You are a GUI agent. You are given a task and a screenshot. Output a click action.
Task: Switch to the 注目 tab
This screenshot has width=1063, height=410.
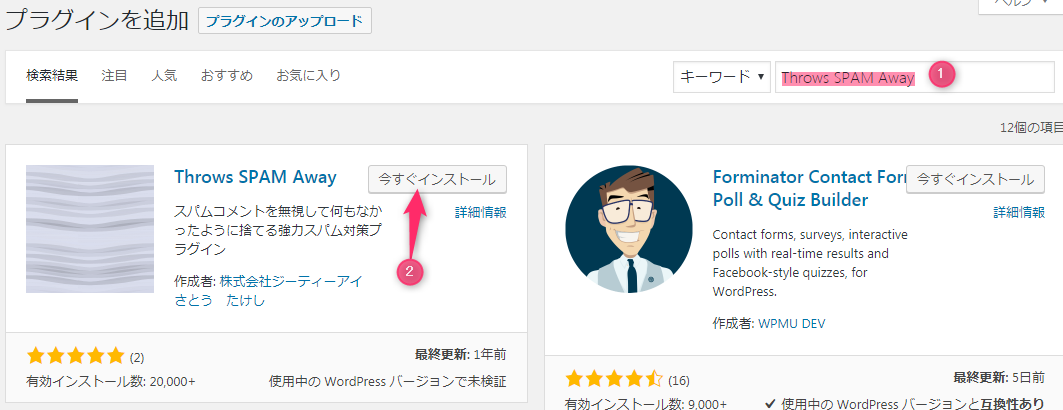[x=115, y=75]
